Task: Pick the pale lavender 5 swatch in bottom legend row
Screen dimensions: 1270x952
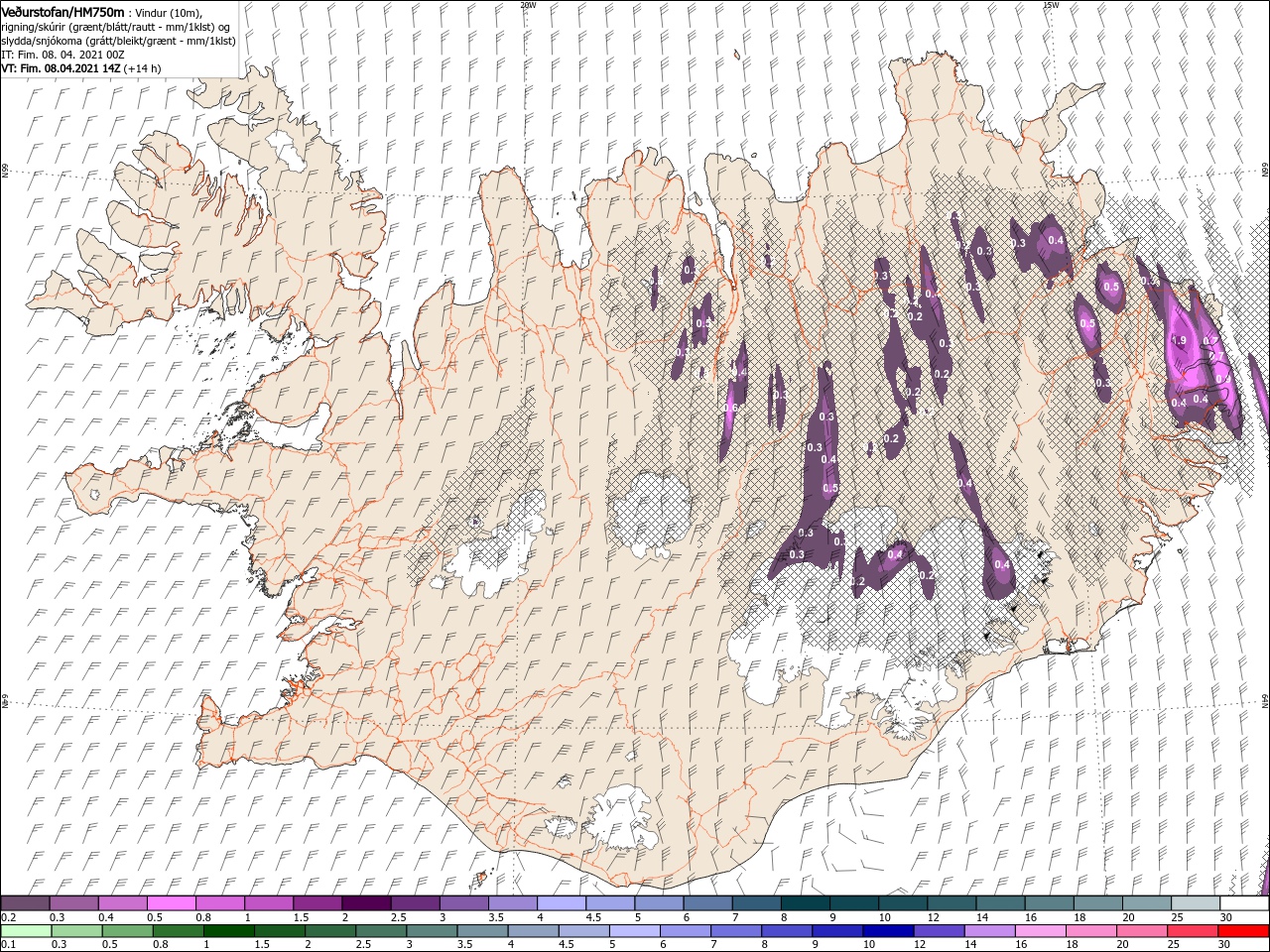Action: 635,931
